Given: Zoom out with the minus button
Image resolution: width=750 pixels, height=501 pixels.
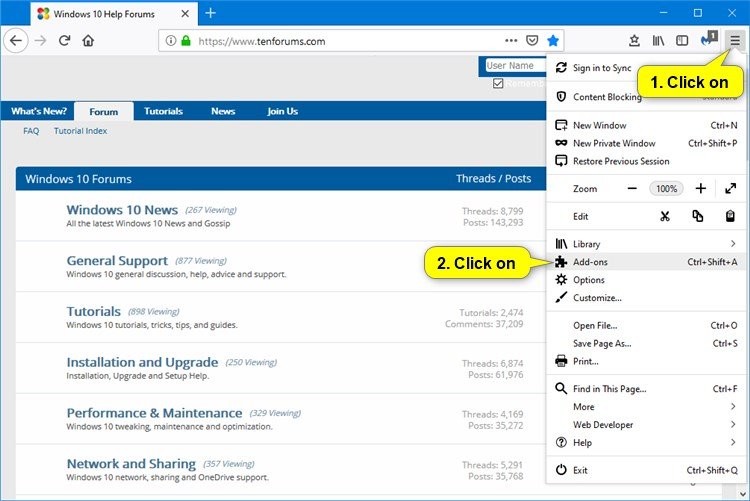Looking at the screenshot, I should (x=632, y=189).
